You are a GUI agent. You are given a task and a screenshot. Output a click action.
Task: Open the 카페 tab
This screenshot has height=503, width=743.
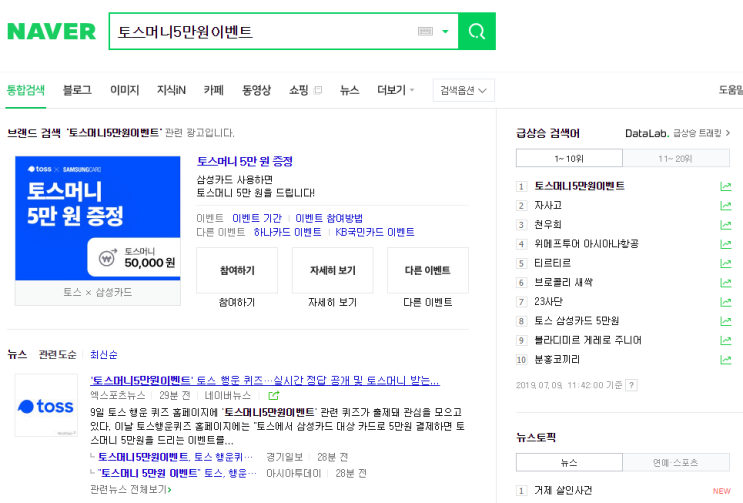pyautogui.click(x=214, y=90)
